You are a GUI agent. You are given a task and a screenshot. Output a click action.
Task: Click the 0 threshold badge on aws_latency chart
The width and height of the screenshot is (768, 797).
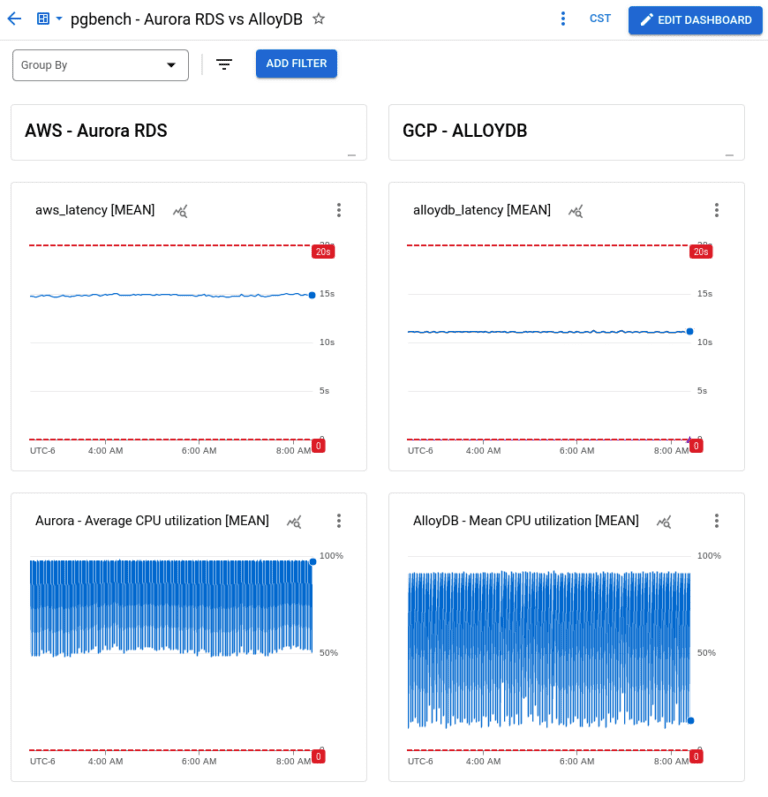[x=319, y=446]
